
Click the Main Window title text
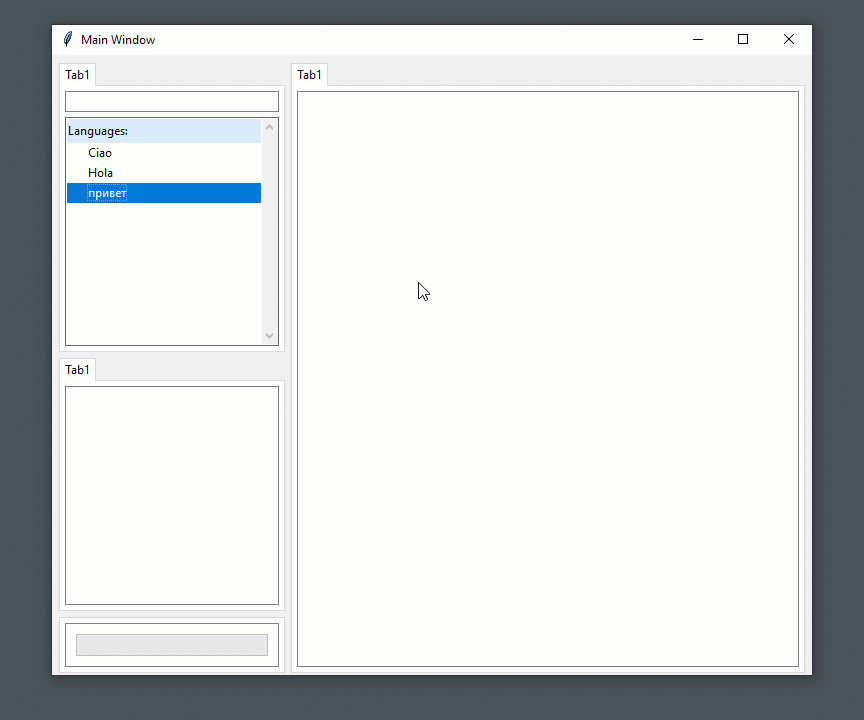click(118, 40)
